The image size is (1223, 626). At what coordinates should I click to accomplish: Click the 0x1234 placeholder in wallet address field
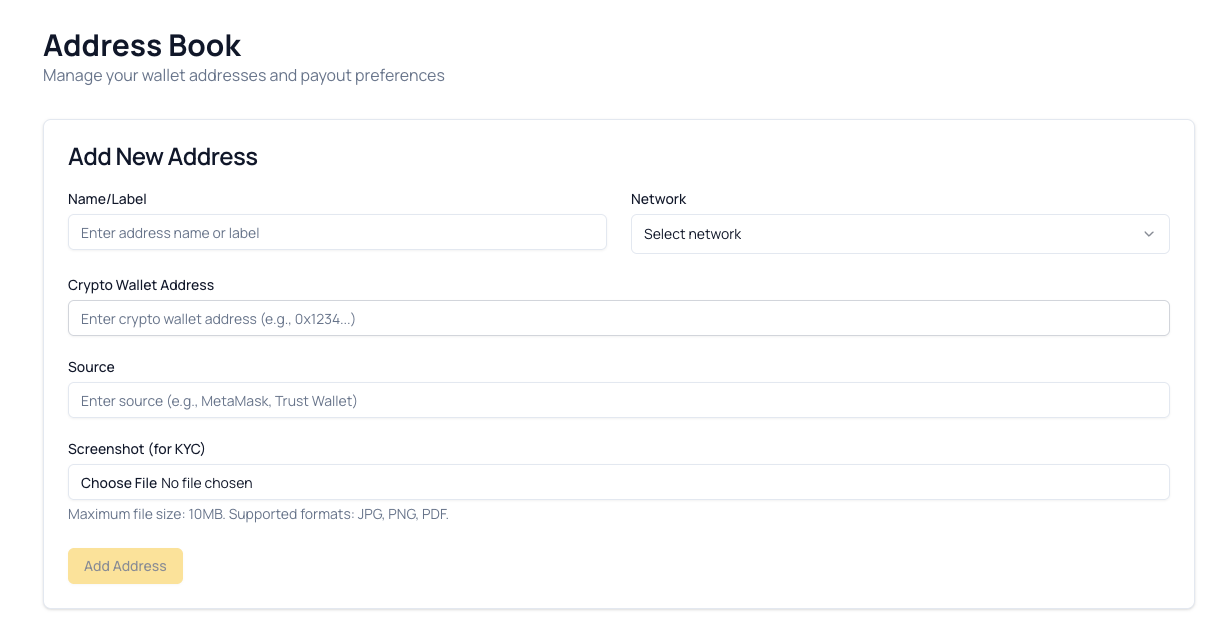(x=324, y=319)
